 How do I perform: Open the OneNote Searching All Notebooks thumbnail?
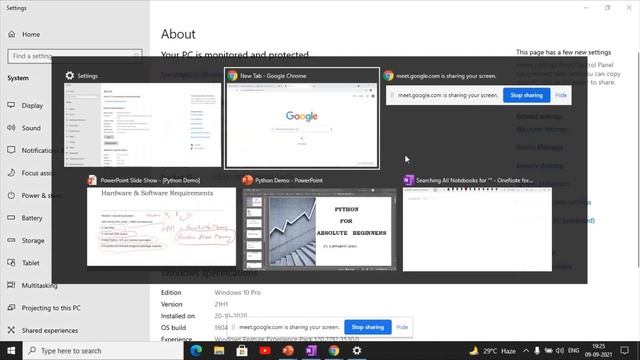pos(477,229)
